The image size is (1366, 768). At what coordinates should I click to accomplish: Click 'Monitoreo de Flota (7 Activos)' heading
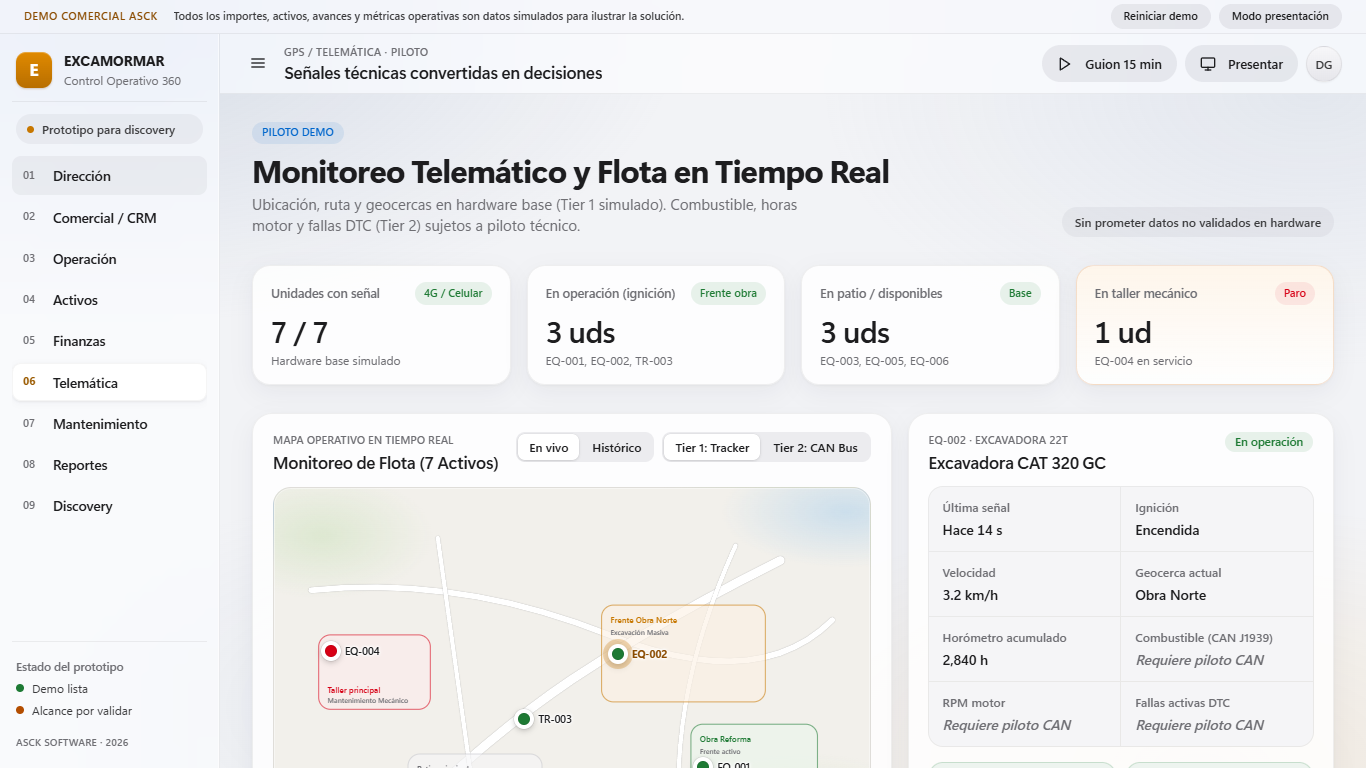tap(385, 463)
